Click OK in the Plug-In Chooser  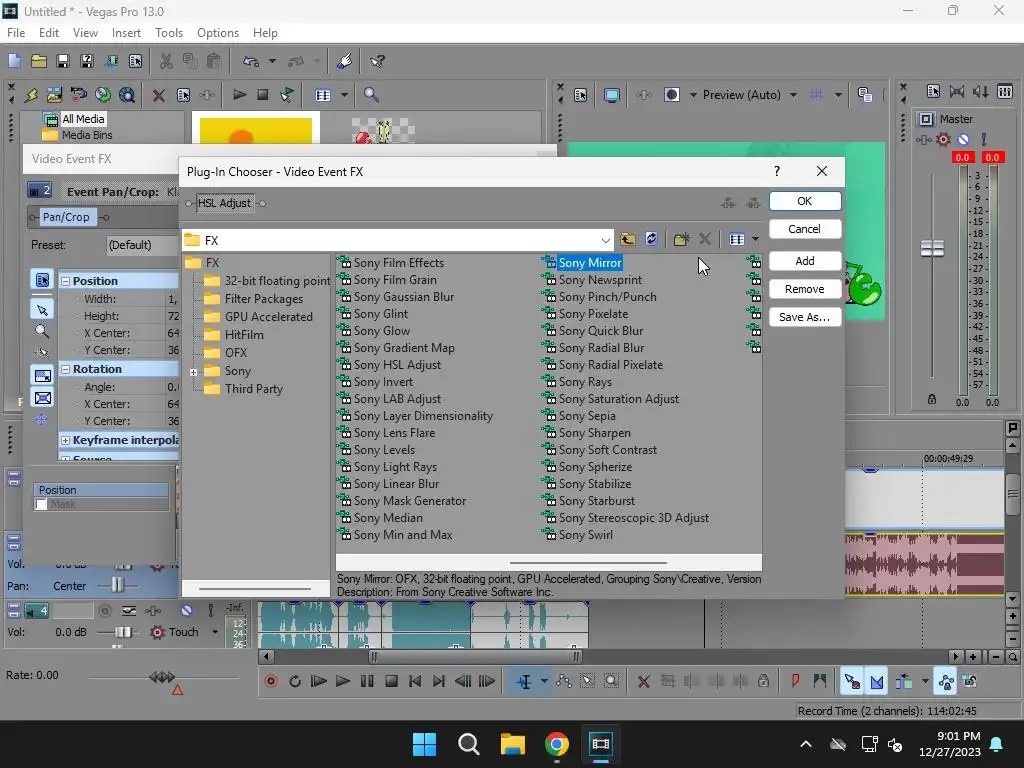tap(805, 201)
